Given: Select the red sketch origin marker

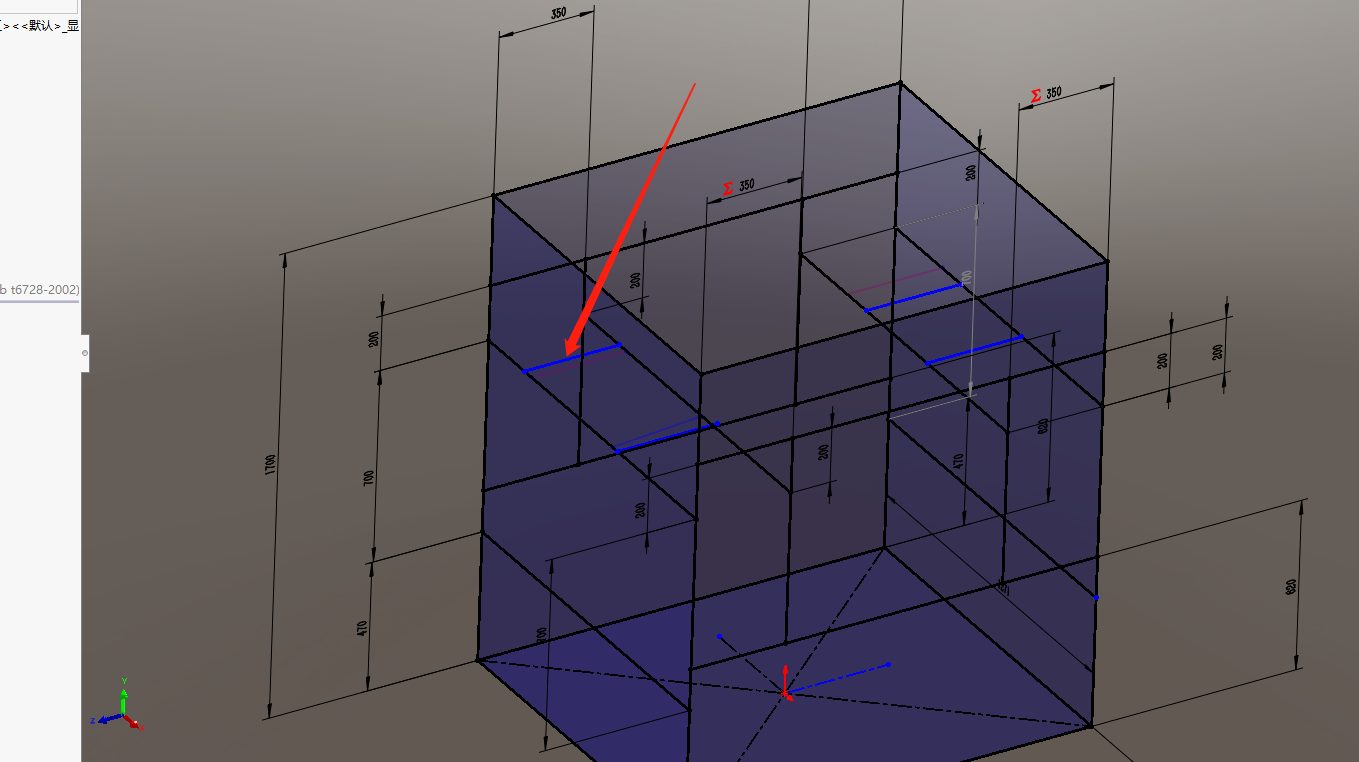Looking at the screenshot, I should click(x=785, y=685).
